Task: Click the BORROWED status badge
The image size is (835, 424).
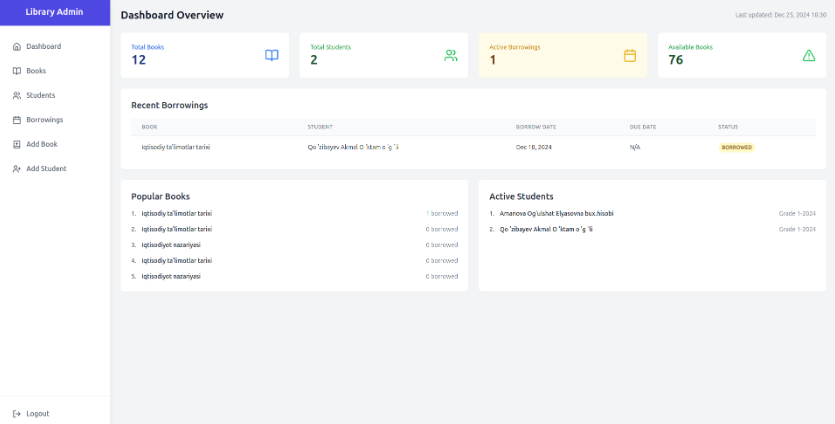Action: pos(736,147)
